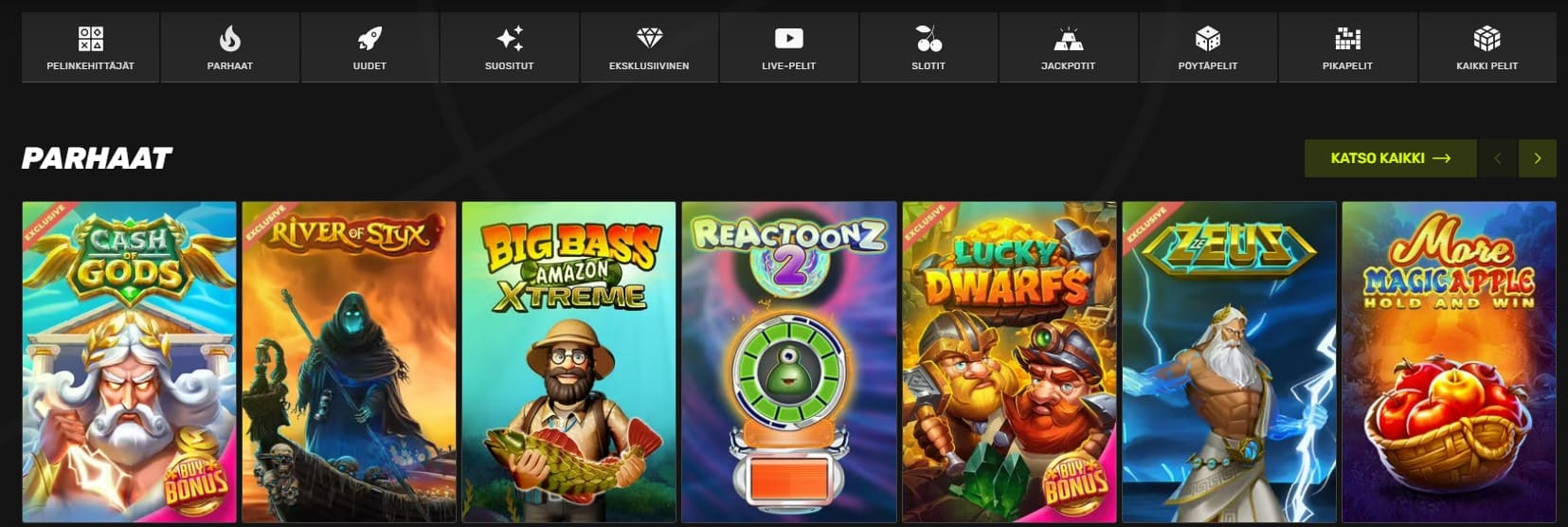Viewport: 1568px width, 527px height.
Task: Click the cherries icon above Slotit
Action: click(x=928, y=39)
